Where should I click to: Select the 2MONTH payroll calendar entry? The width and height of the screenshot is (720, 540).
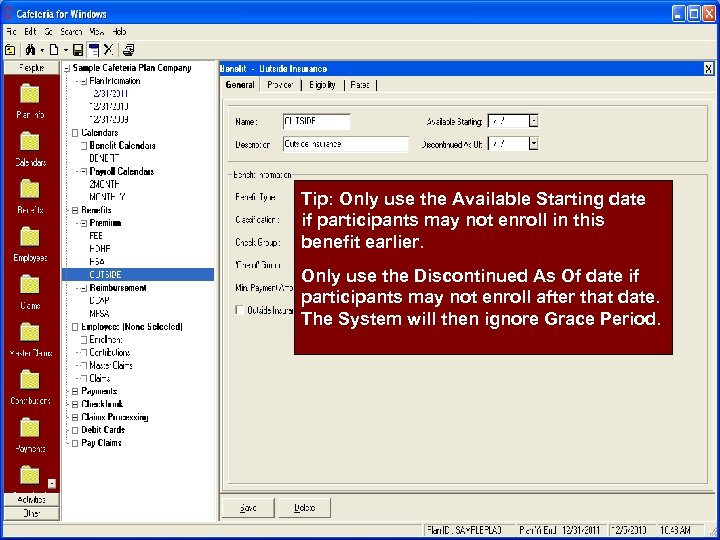click(105, 184)
